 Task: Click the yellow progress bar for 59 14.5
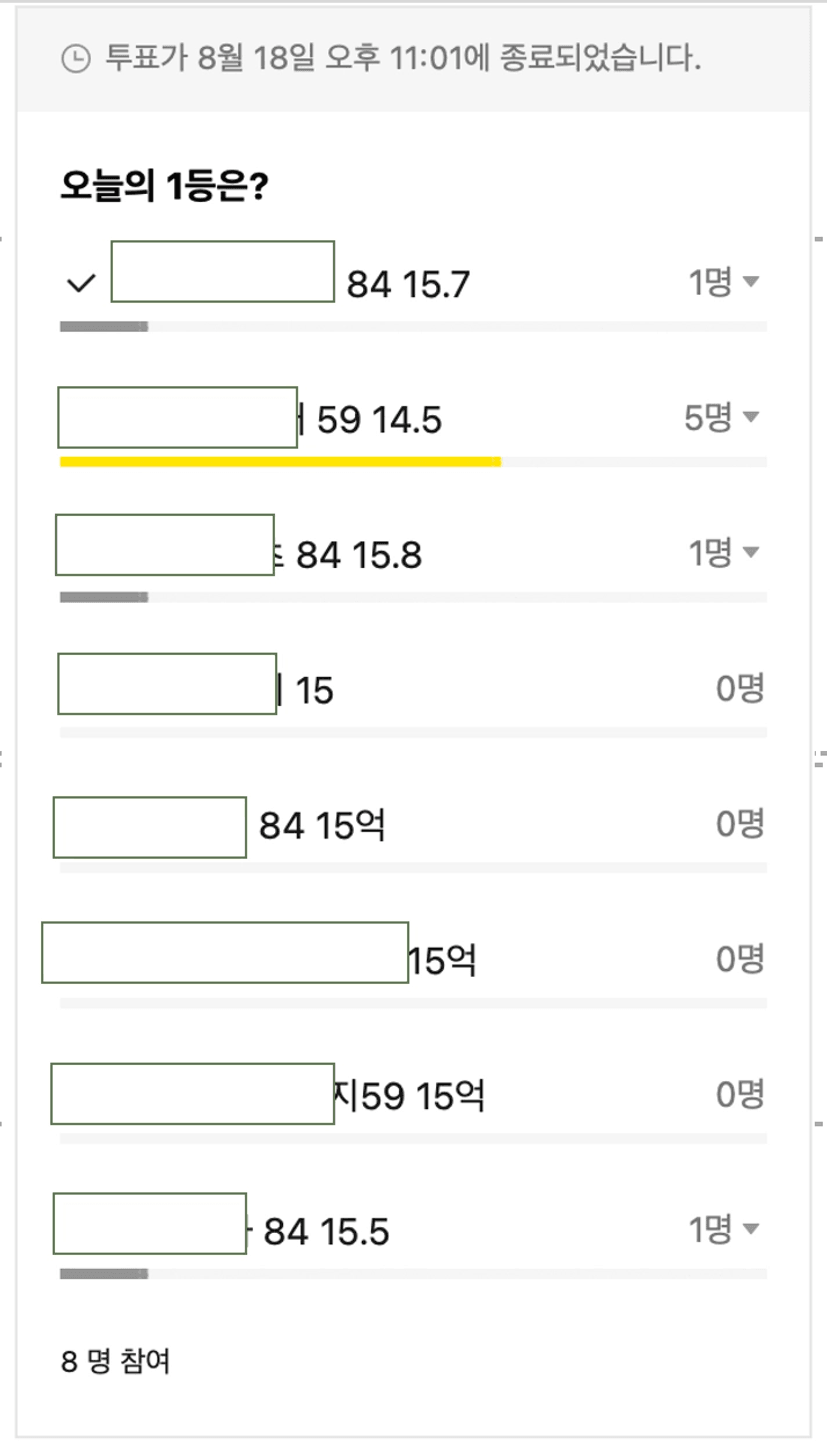[x=280, y=461]
